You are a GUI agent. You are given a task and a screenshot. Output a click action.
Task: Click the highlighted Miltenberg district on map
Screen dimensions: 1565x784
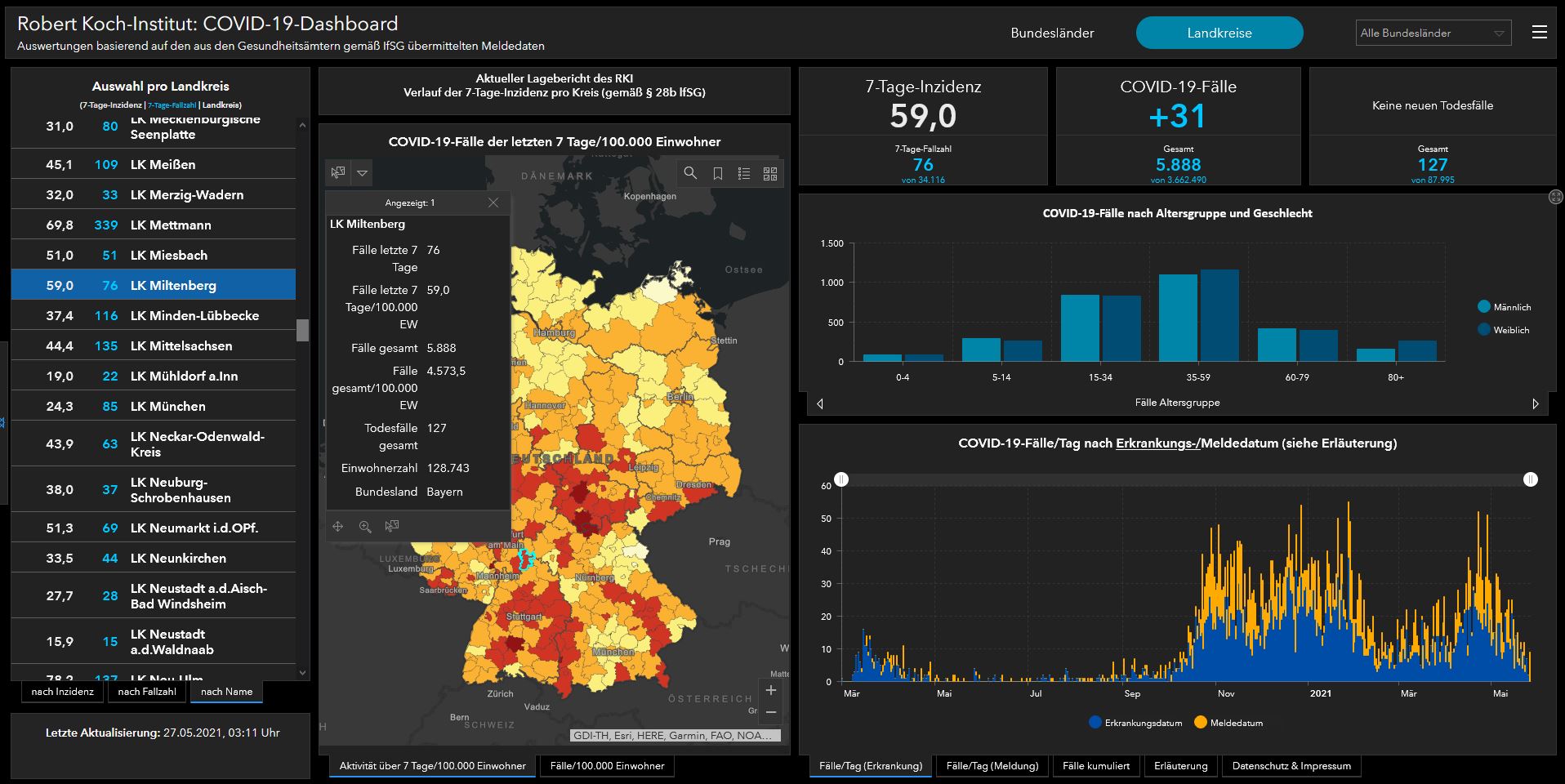(x=527, y=559)
